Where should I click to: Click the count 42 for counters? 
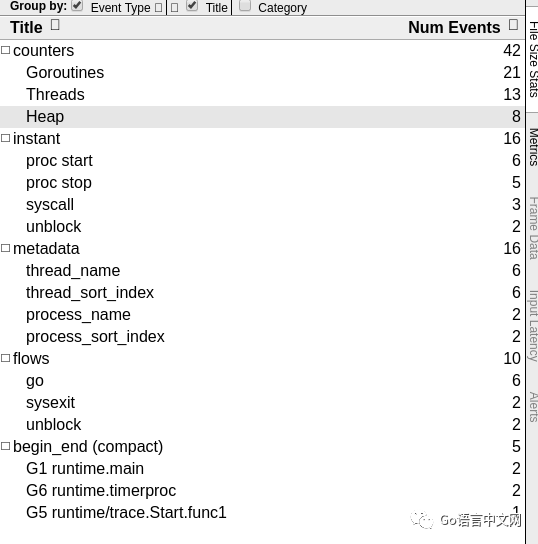(512, 51)
